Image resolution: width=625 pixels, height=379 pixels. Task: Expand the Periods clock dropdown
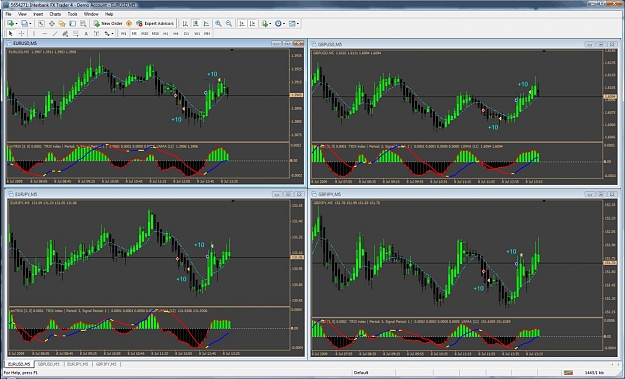pyautogui.click(x=284, y=24)
